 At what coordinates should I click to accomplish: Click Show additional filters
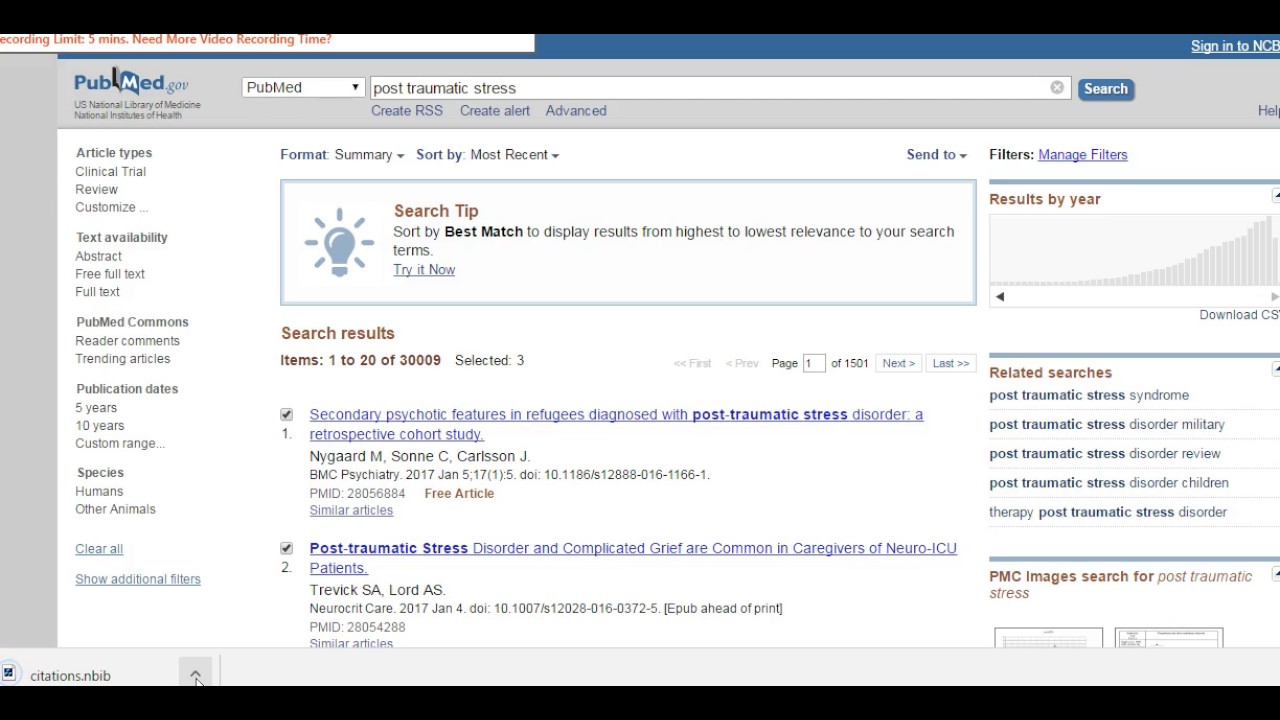coord(138,580)
